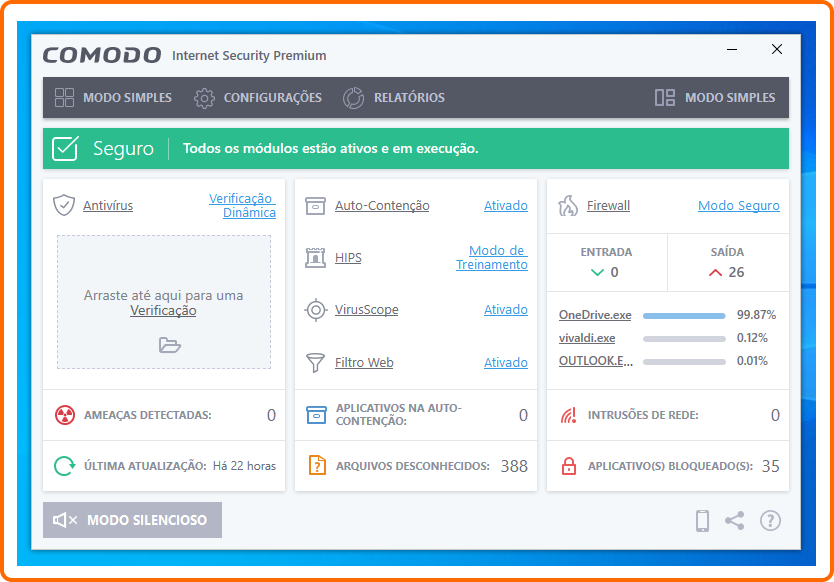Click the Aplicativo(s) Bloqueado(s) count 35
834x582 pixels.
771,466
